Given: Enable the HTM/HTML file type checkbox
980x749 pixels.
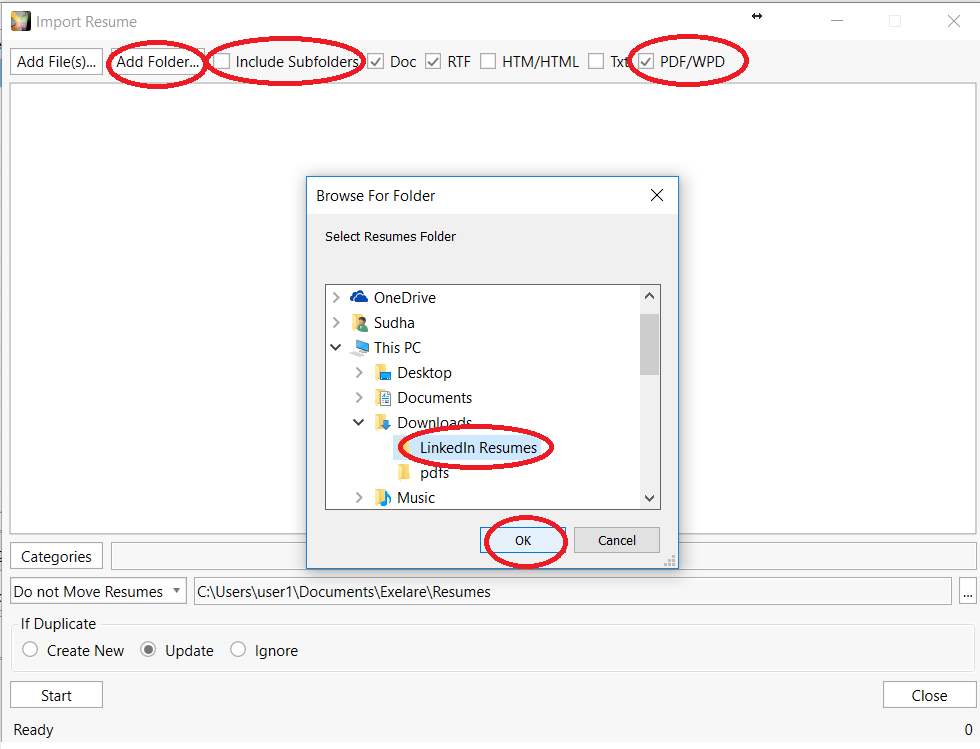Looking at the screenshot, I should 488,61.
